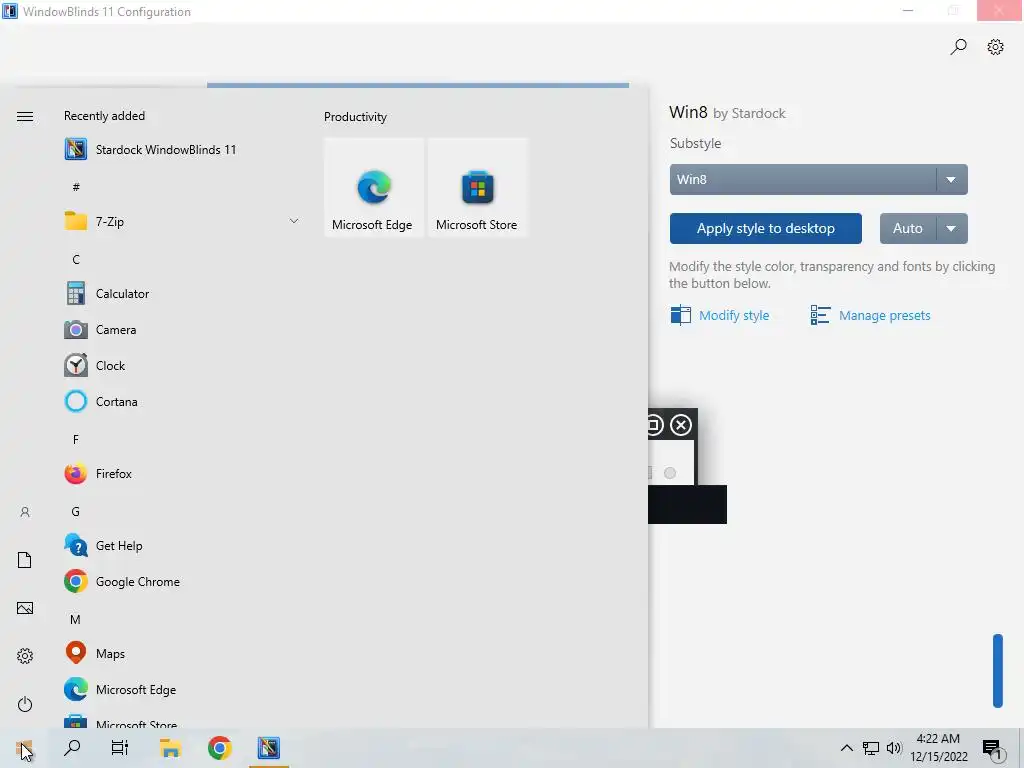Open Settings gear in the Start sidebar

coord(25,656)
